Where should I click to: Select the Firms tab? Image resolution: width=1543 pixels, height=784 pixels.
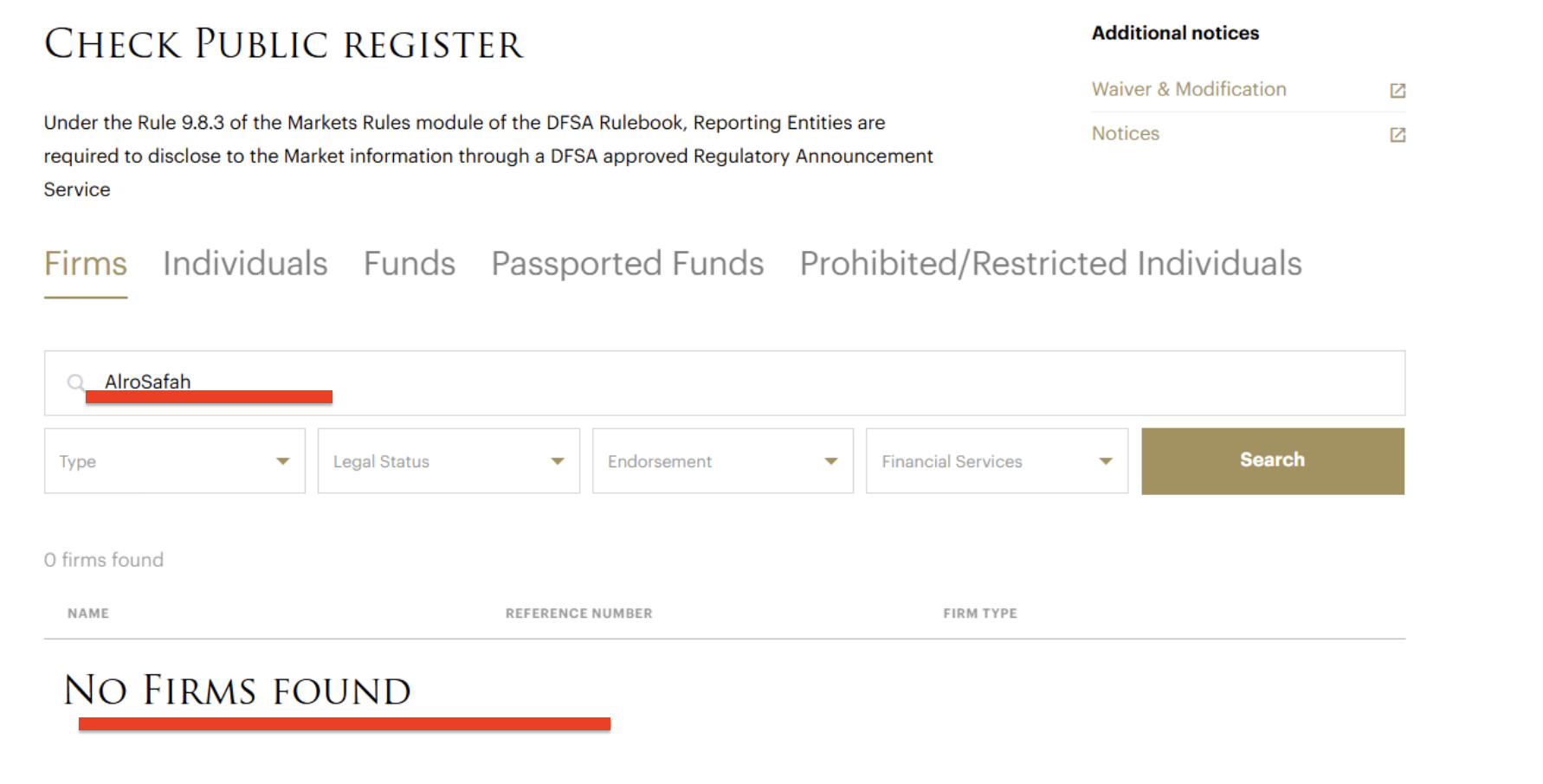86,263
